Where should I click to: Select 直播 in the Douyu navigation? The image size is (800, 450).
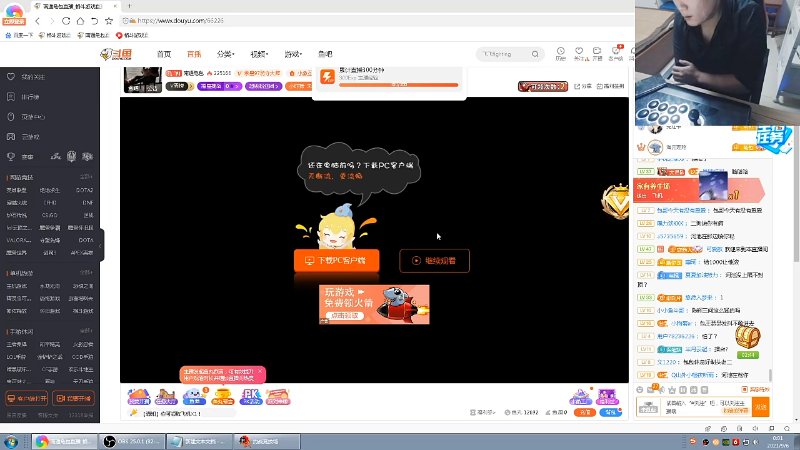pyautogui.click(x=194, y=54)
